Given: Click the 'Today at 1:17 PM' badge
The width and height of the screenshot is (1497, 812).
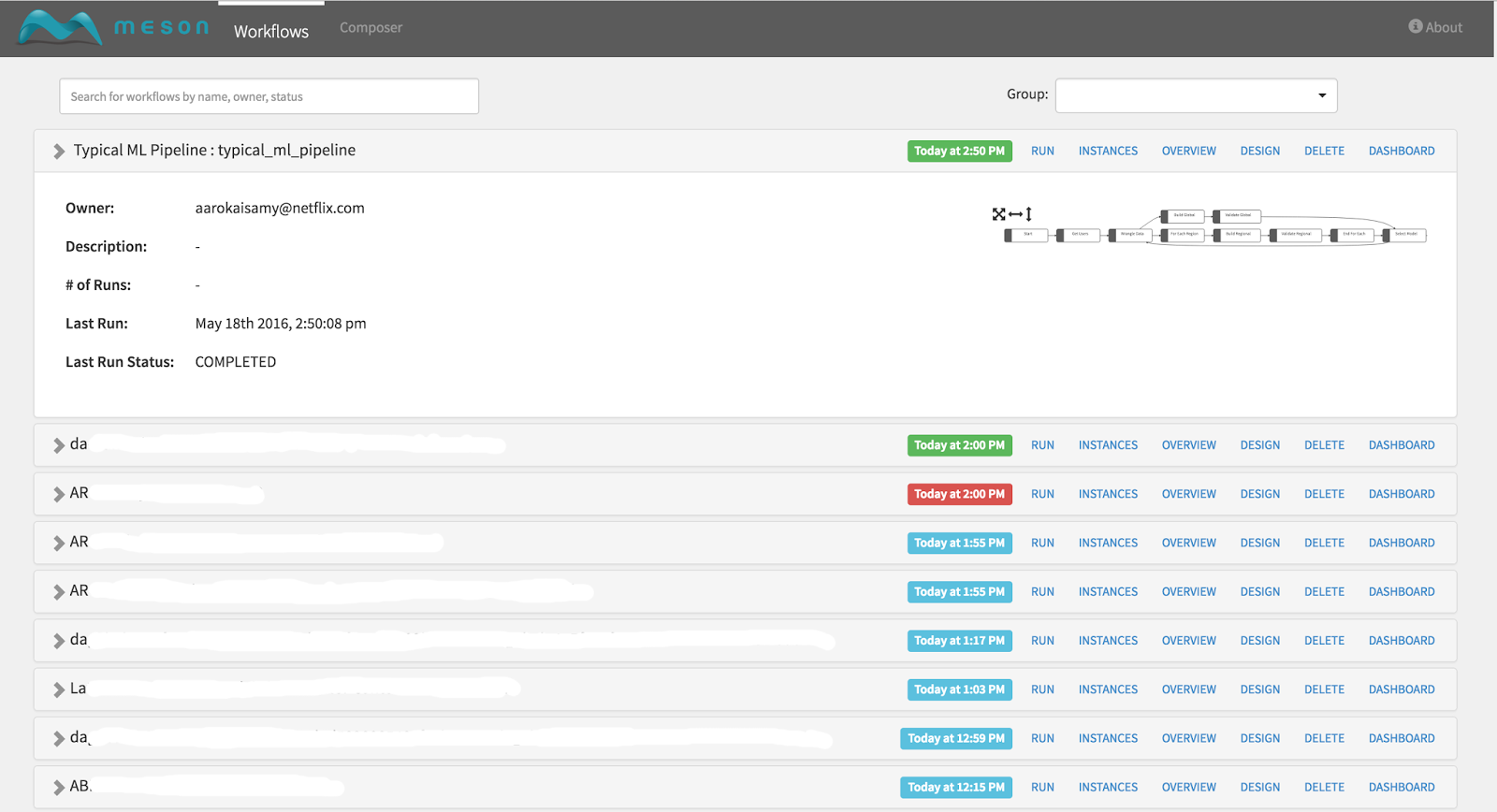Looking at the screenshot, I should click(x=959, y=641).
